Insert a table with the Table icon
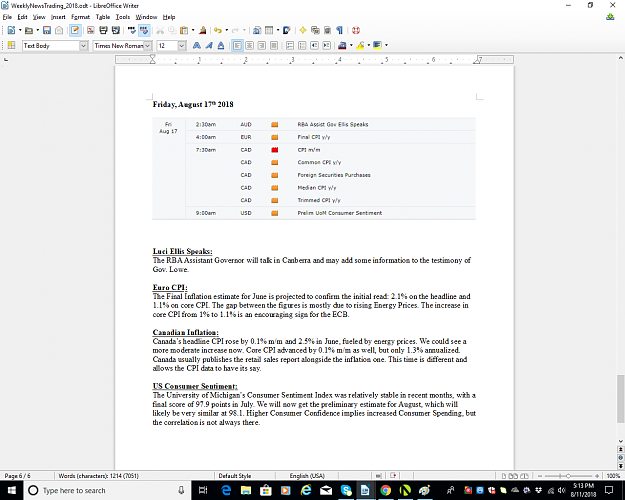 click(x=269, y=30)
